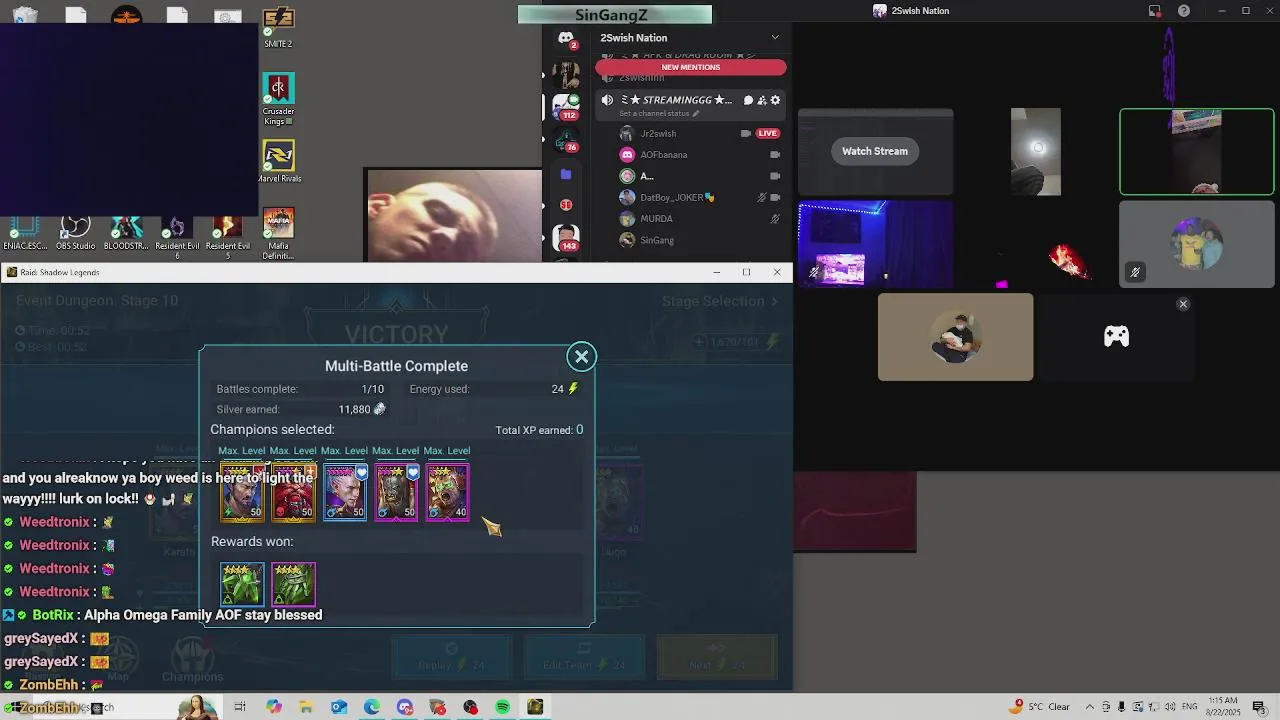The width and height of the screenshot is (1280, 720).
Task: Open Crusader Kings III desktop shortcut
Action: point(278,100)
